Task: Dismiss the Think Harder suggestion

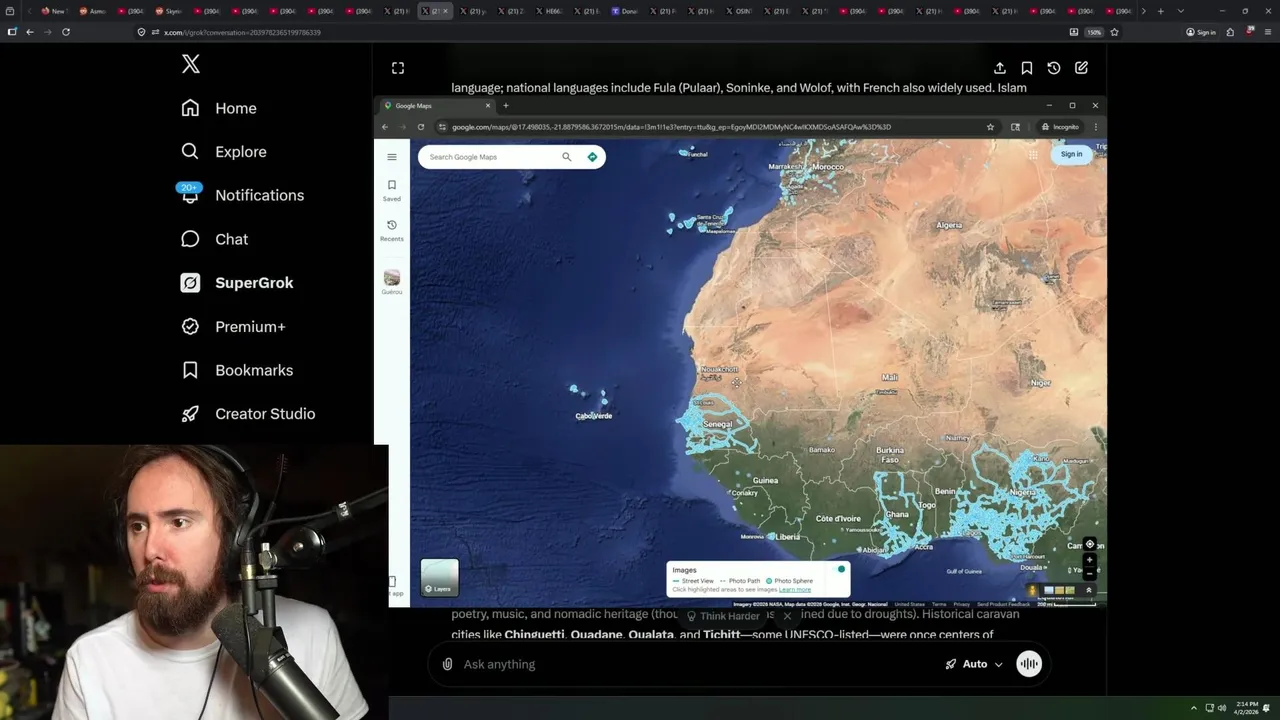Action: point(787,616)
